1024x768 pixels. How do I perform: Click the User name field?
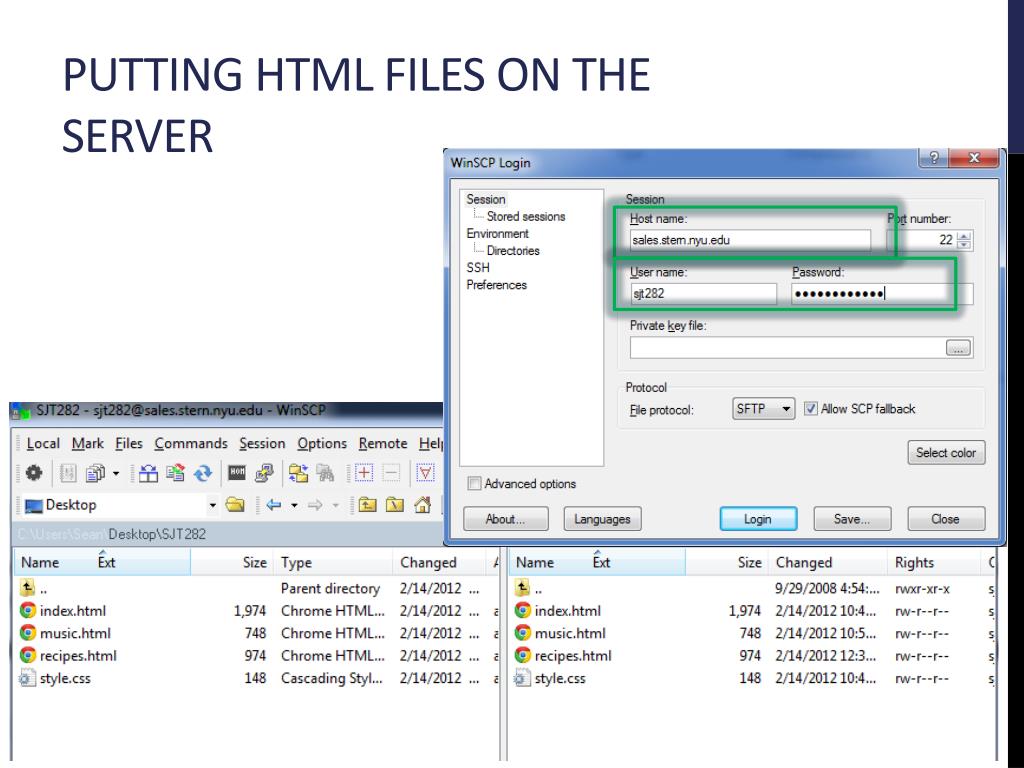pos(703,293)
